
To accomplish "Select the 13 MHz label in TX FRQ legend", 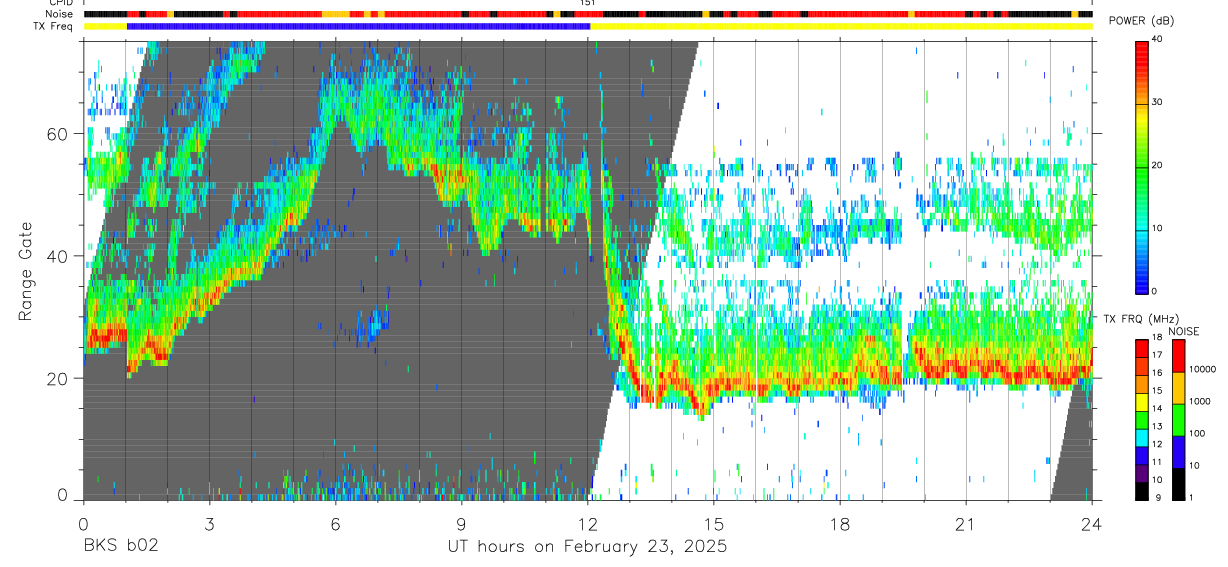I will point(1156,427).
